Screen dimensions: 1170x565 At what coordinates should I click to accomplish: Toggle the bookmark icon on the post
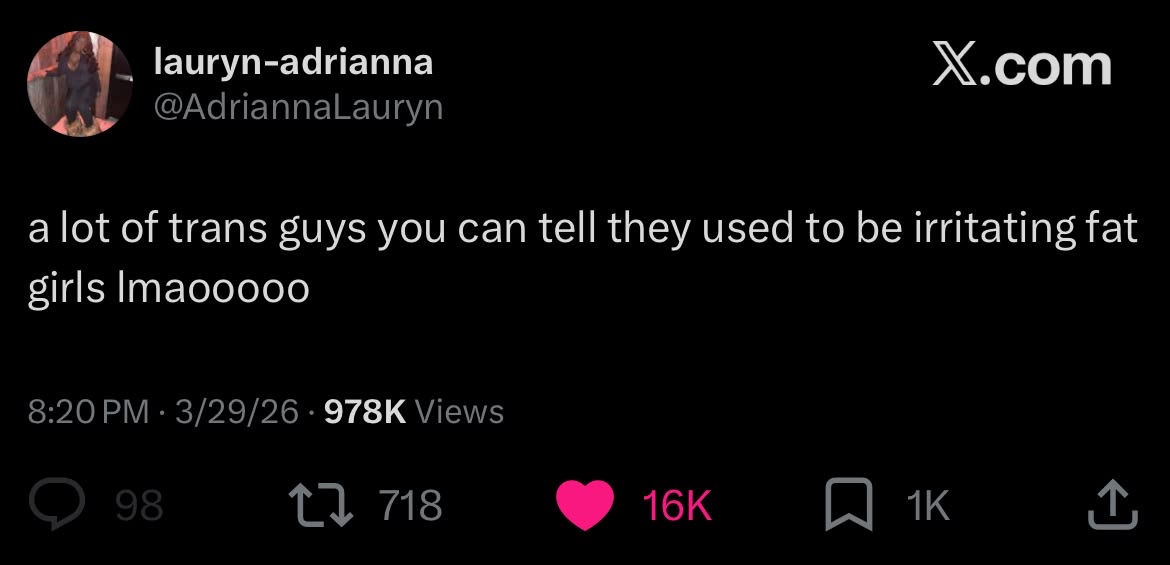point(848,504)
